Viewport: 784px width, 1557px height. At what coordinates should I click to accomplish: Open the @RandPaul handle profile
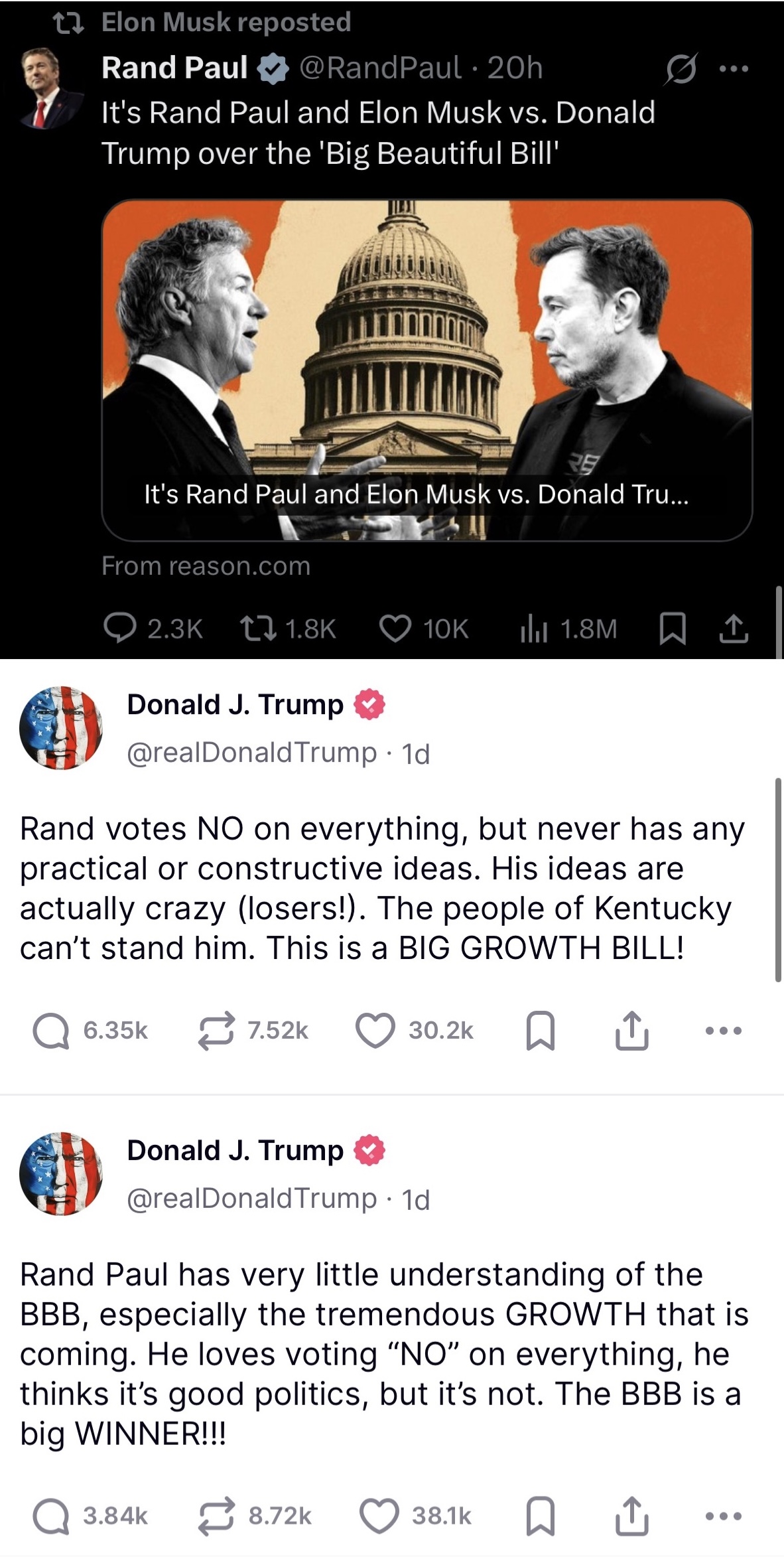coord(380,68)
